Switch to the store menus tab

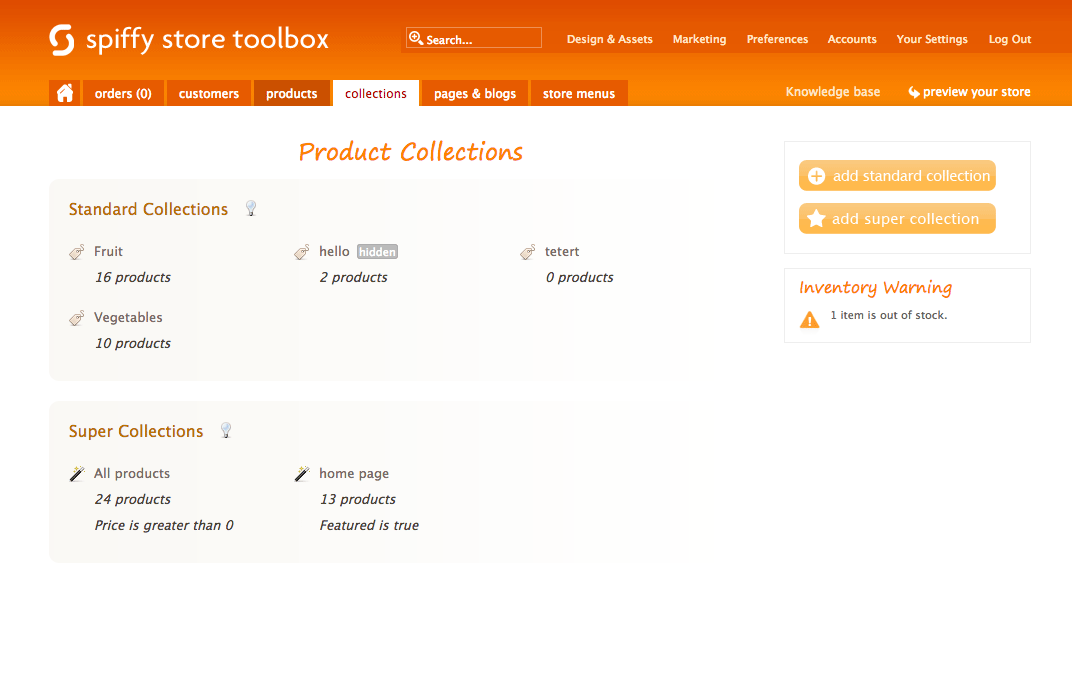pyautogui.click(x=578, y=94)
